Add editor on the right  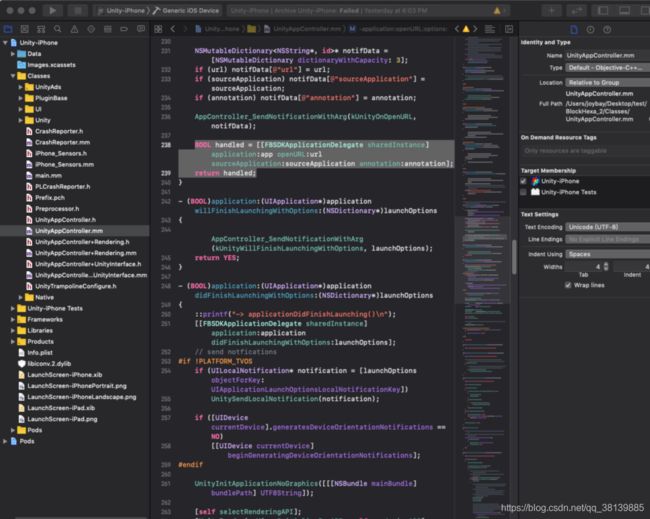point(509,29)
